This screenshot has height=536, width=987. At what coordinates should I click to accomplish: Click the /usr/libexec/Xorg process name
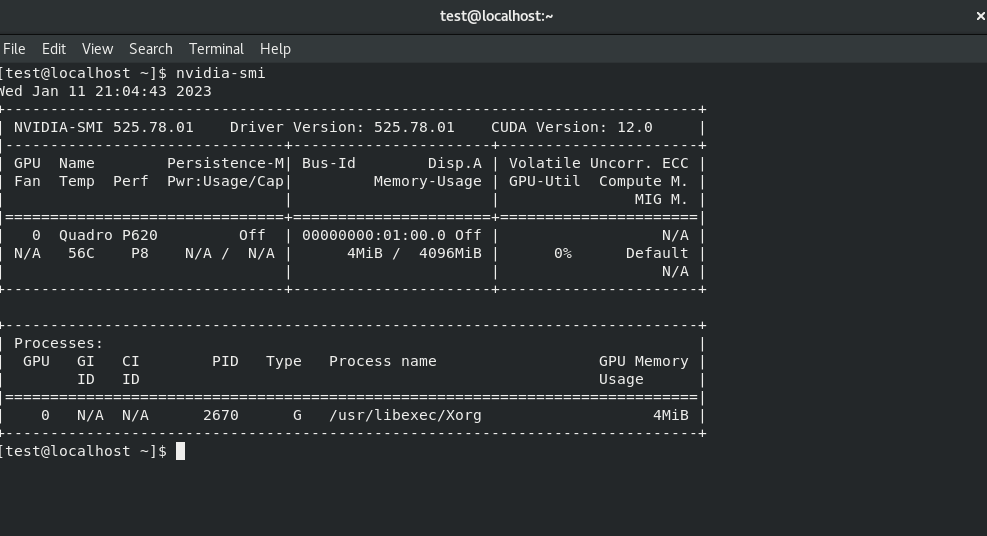(405, 416)
